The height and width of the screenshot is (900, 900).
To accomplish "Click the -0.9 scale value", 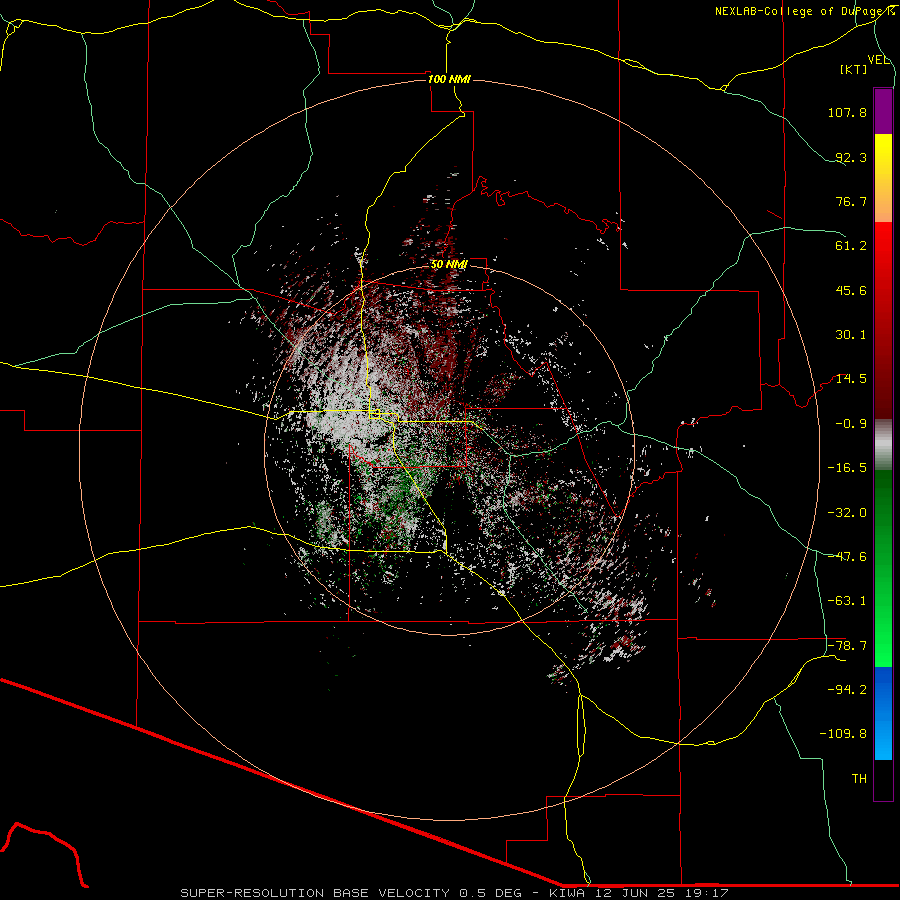I will point(851,424).
